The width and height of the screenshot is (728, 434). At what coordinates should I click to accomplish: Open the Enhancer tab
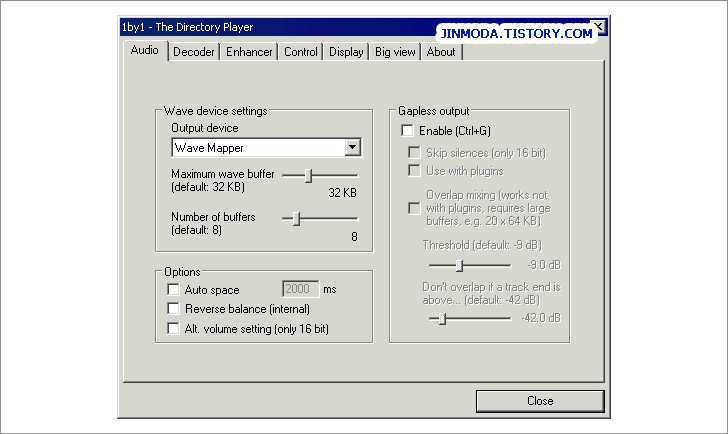click(249, 52)
